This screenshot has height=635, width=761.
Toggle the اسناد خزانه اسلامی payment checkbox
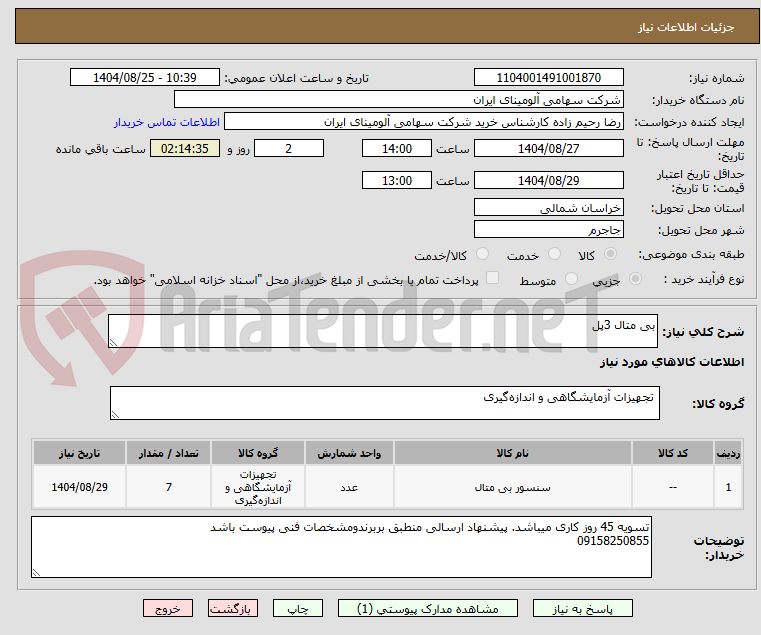[x=493, y=278]
